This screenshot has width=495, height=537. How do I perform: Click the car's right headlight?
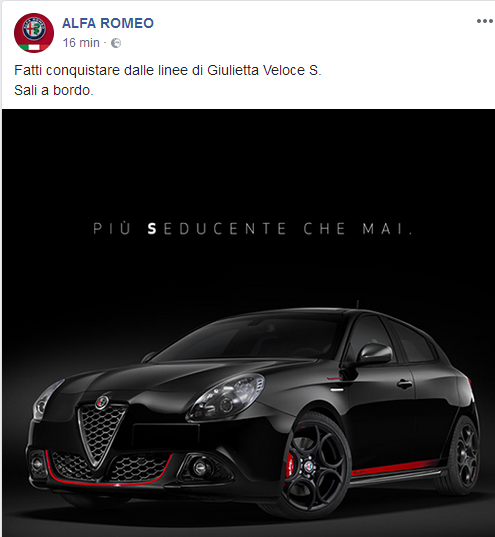tap(226, 398)
